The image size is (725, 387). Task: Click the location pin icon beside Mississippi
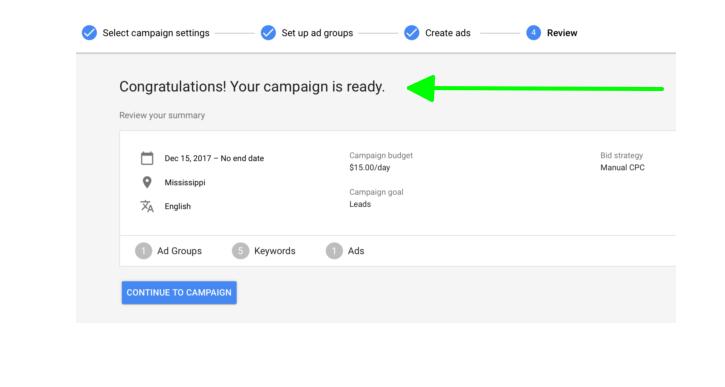tap(147, 182)
